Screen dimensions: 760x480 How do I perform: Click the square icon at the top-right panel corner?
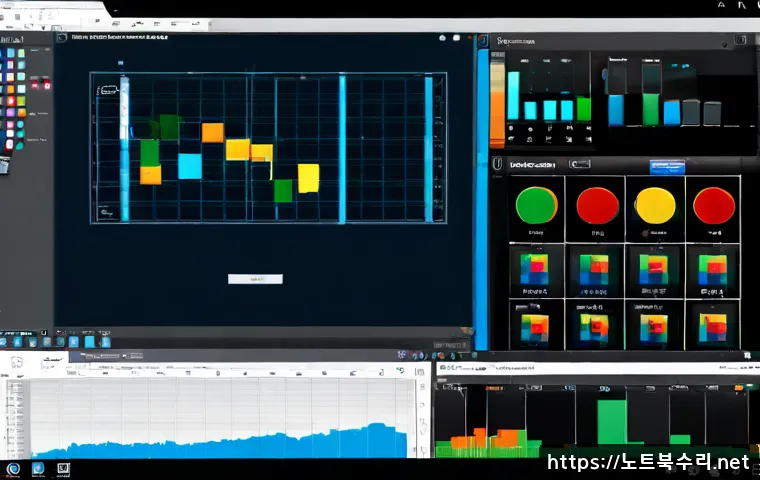[741, 40]
